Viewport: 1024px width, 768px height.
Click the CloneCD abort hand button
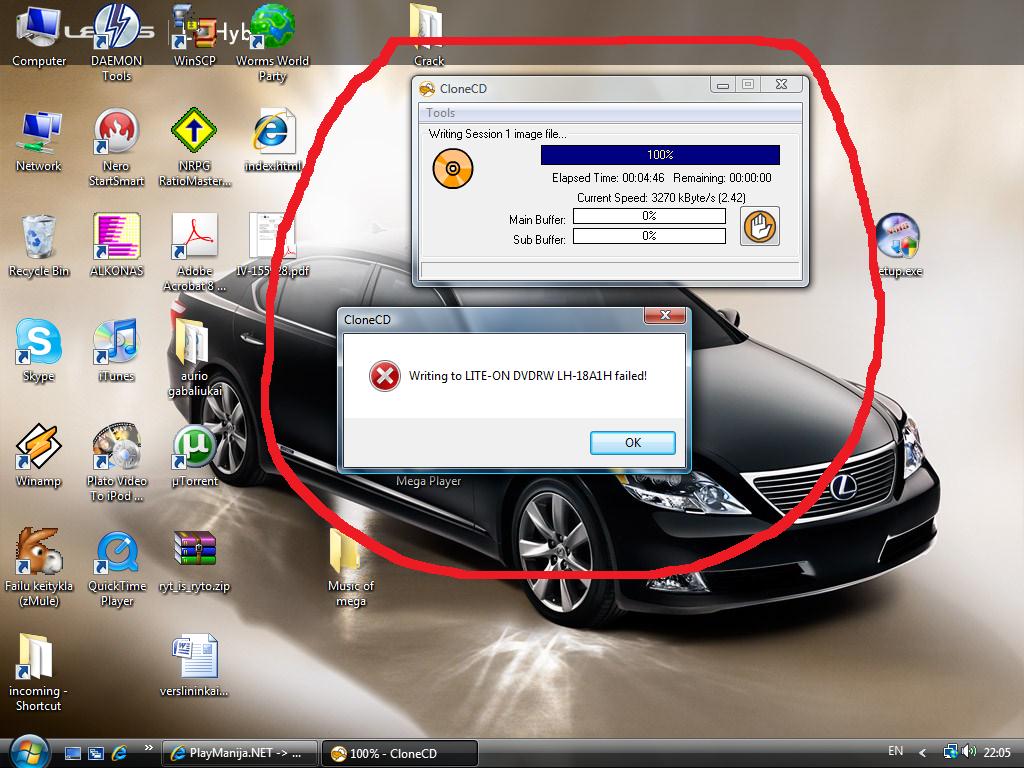760,226
